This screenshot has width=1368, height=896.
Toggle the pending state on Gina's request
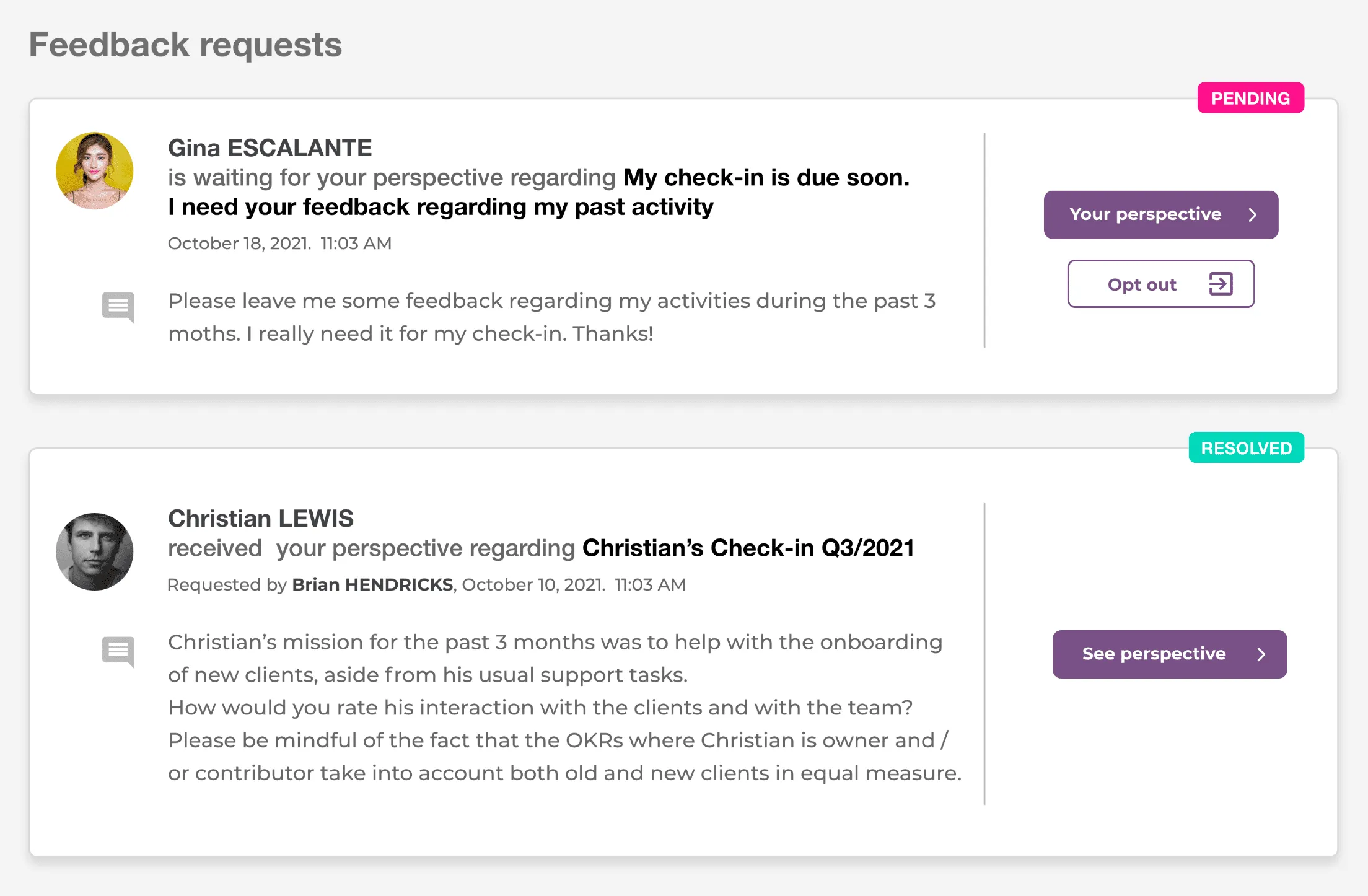coord(1250,98)
